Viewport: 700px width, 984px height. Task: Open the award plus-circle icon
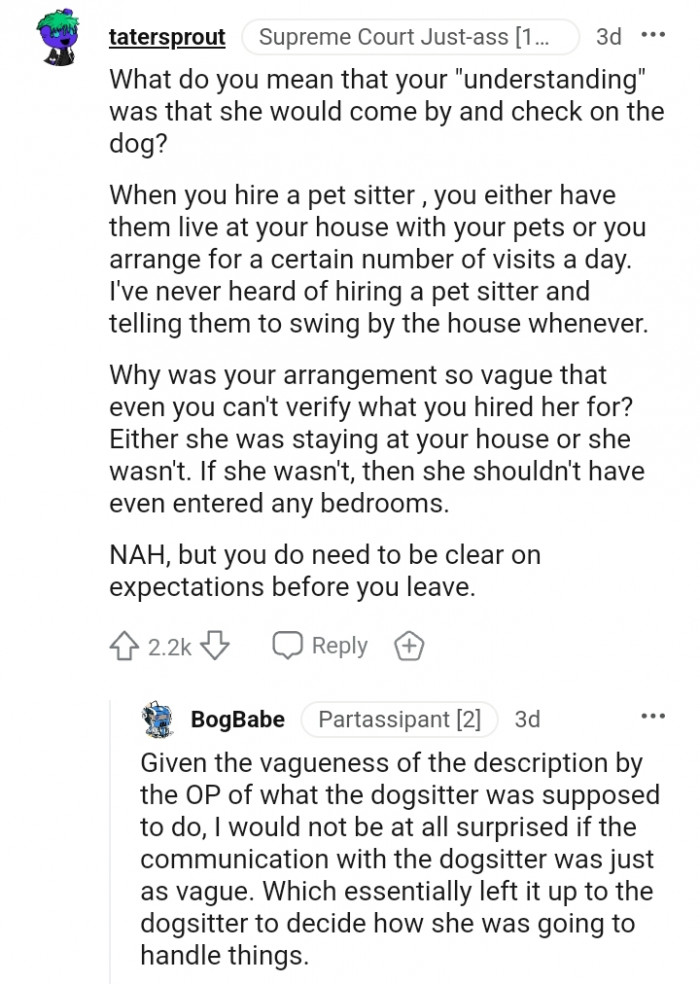(408, 646)
